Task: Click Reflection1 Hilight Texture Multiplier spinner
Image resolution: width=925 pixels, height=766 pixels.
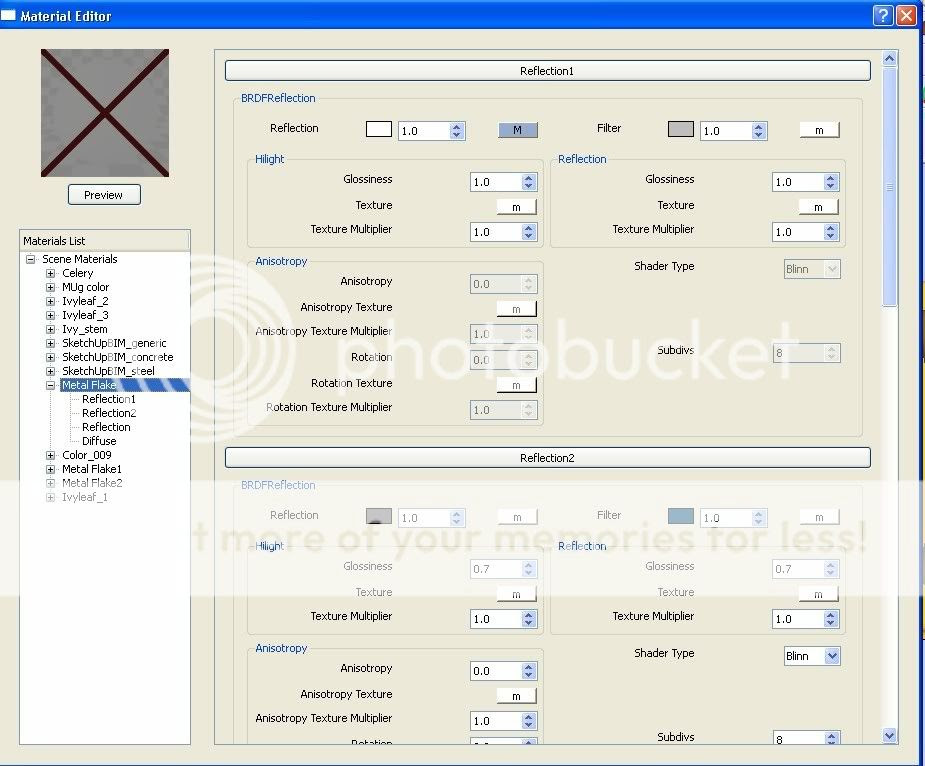Action: point(529,232)
